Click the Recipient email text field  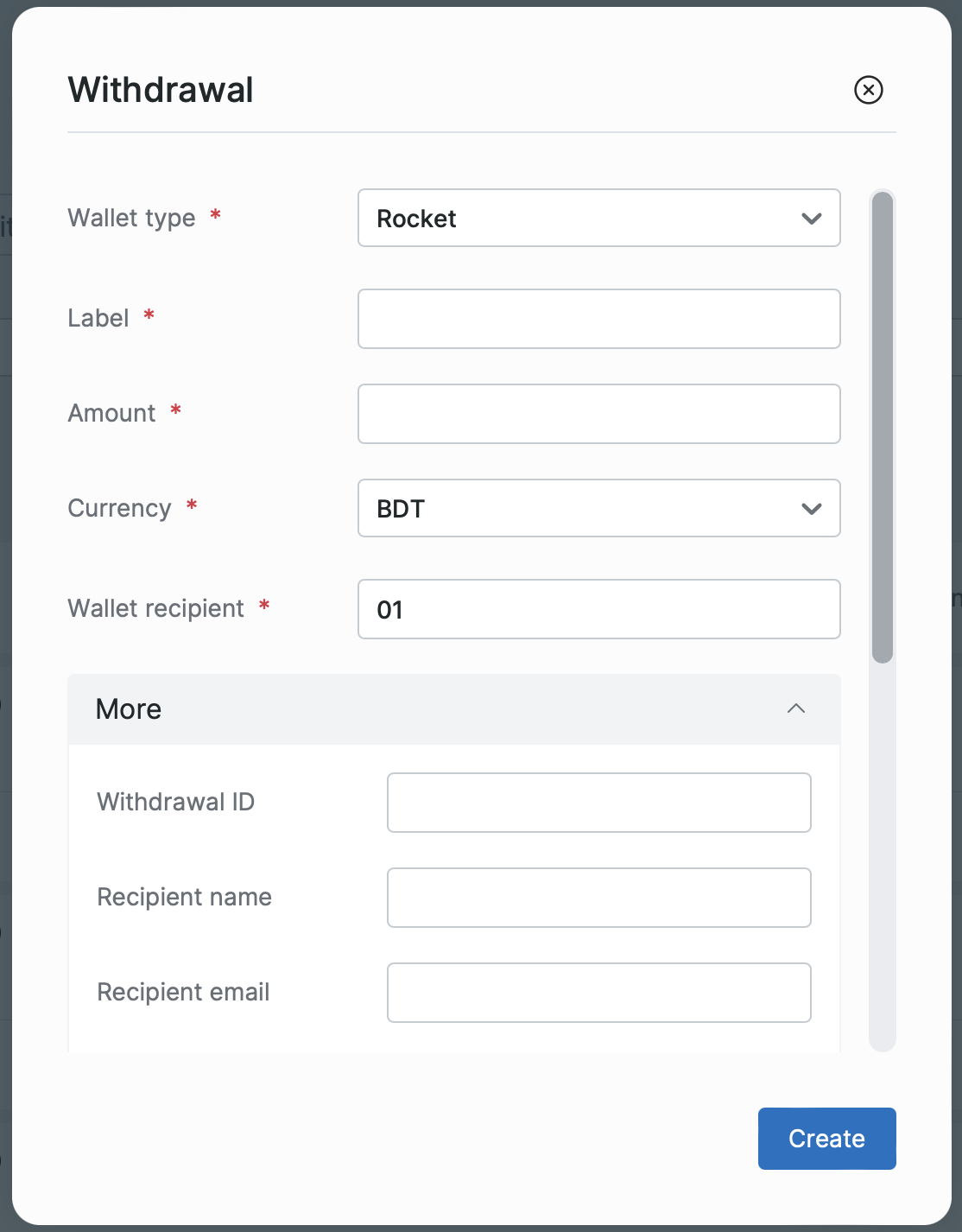click(598, 993)
